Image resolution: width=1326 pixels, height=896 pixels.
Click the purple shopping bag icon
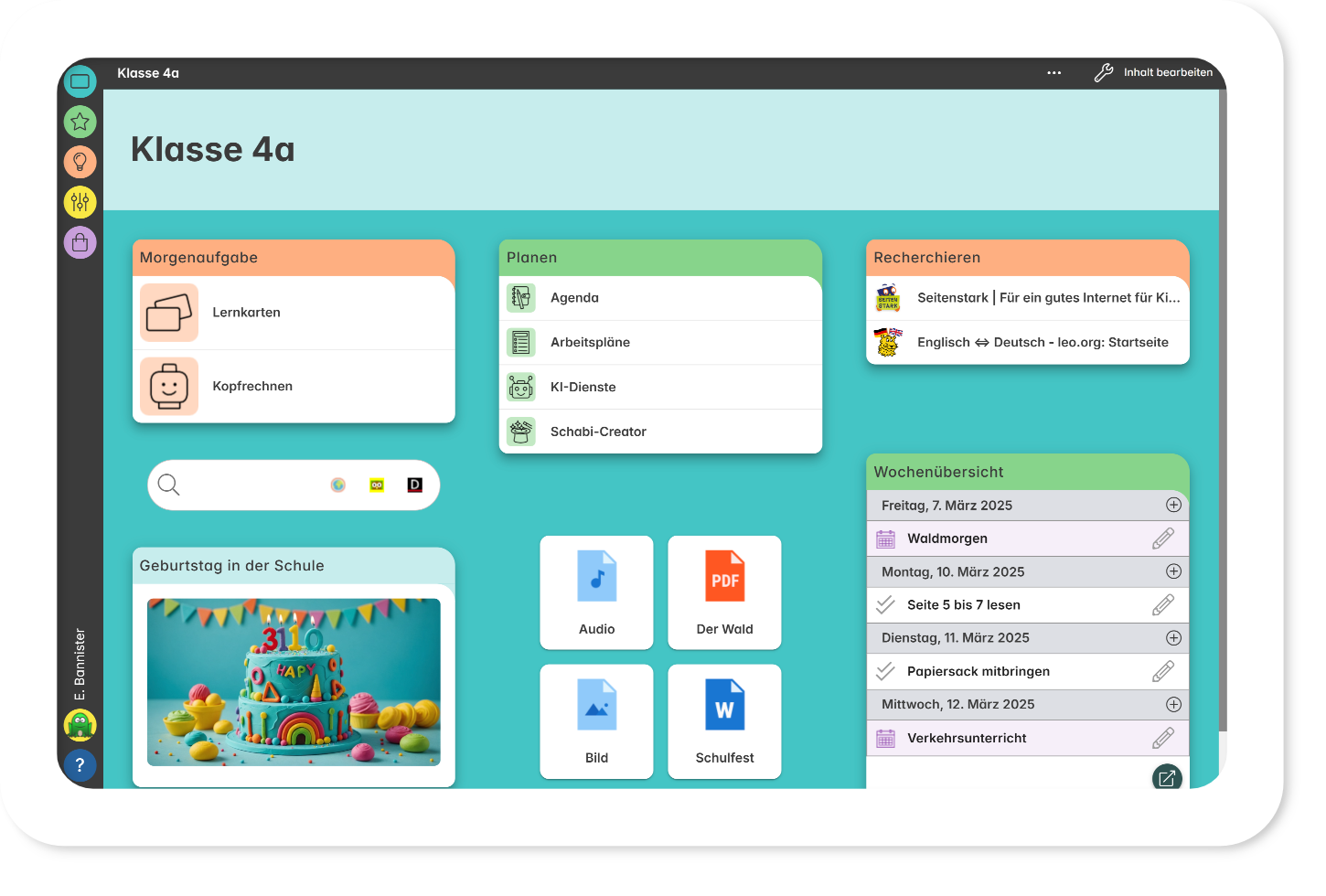click(80, 242)
